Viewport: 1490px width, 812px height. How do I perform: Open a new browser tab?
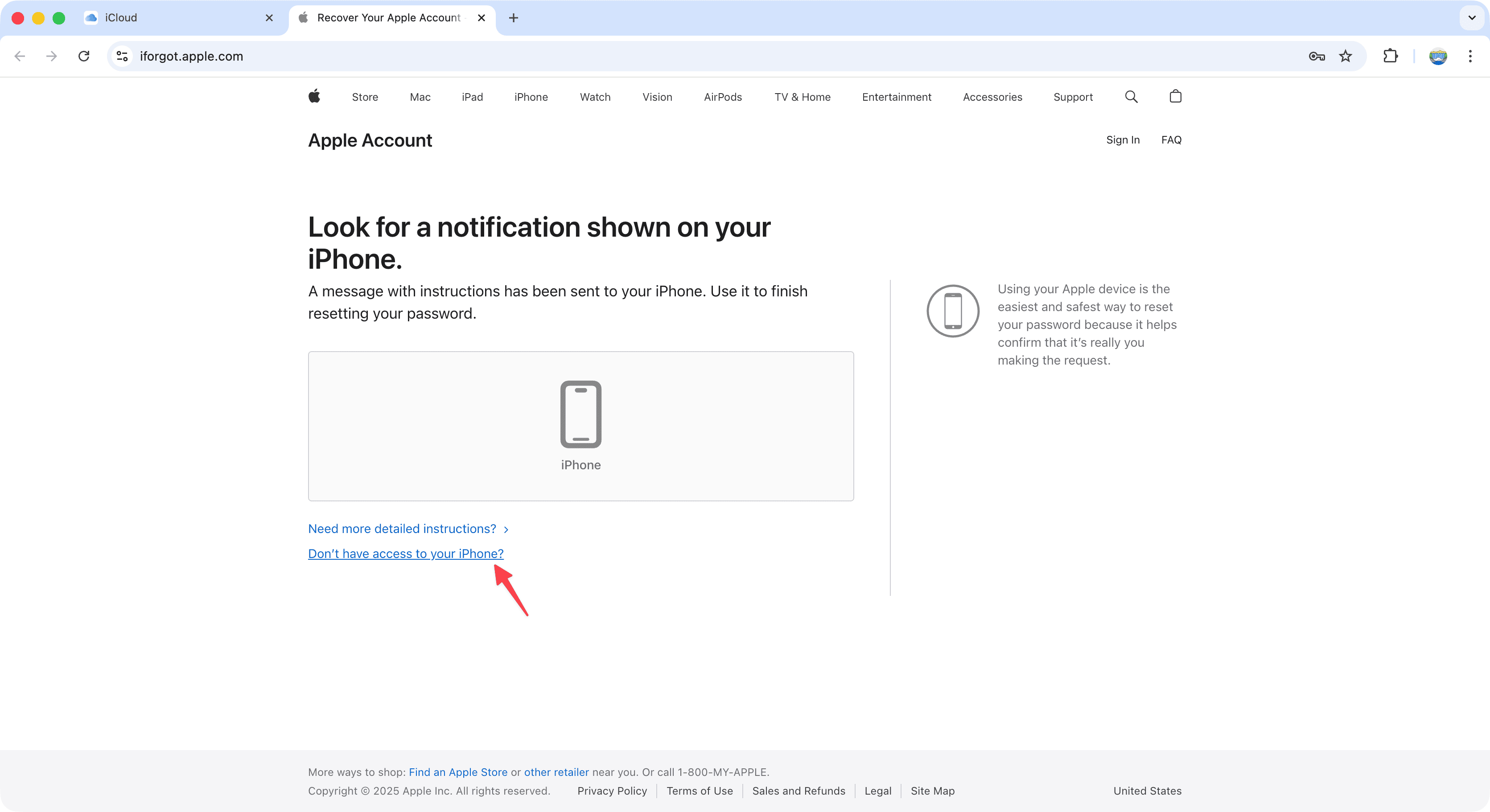pyautogui.click(x=513, y=18)
